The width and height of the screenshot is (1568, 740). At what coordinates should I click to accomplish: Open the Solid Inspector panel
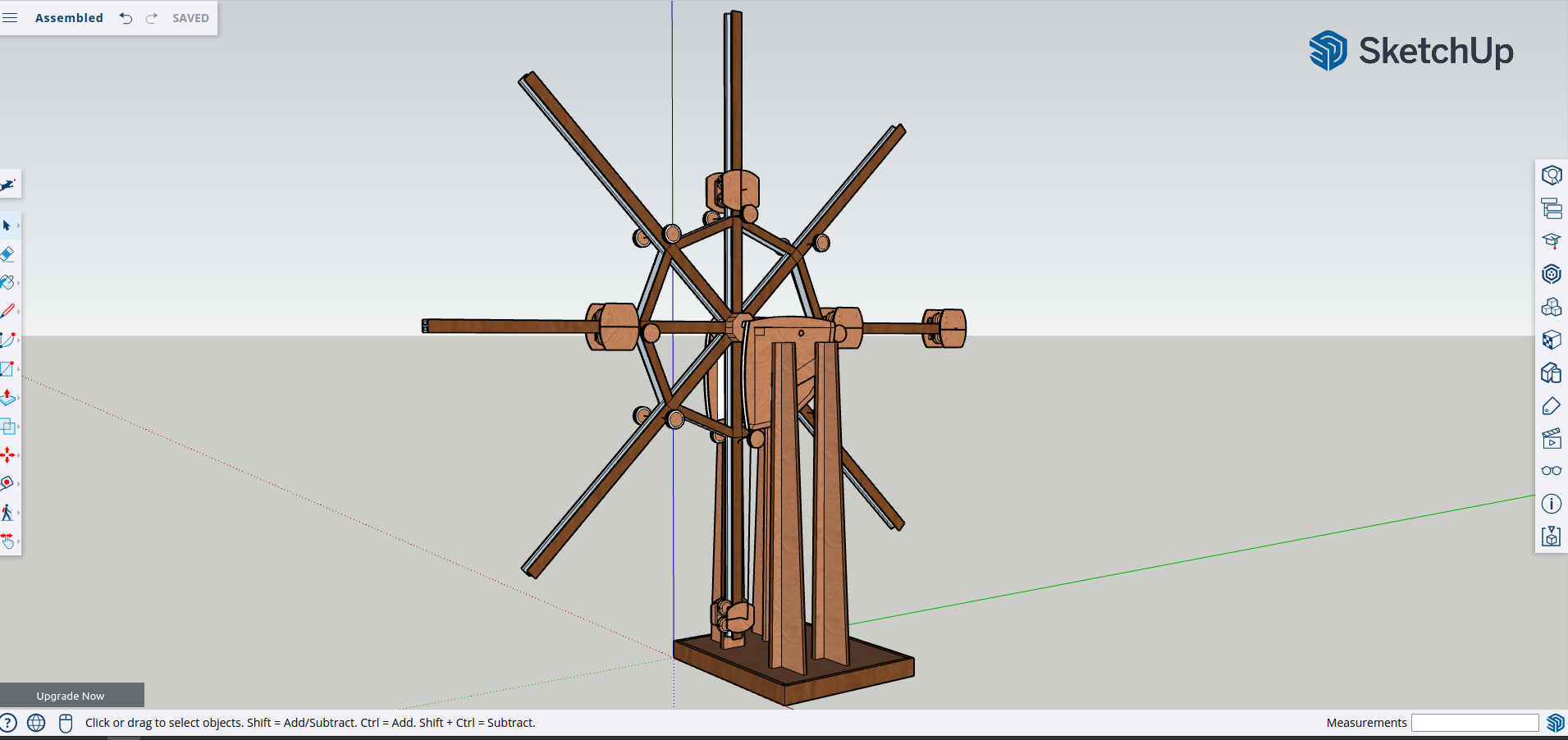click(1551, 537)
